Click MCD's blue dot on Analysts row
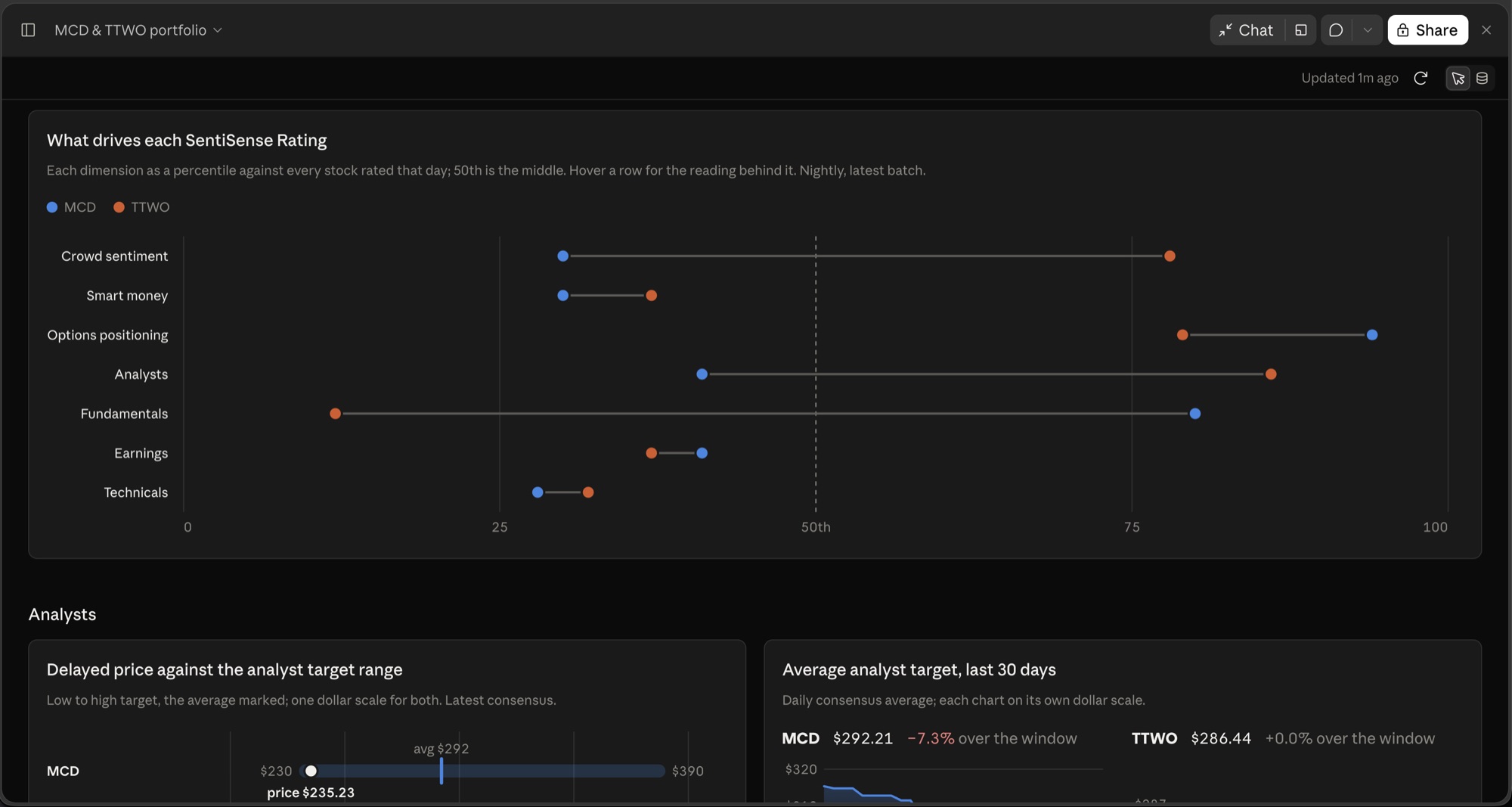This screenshot has height=807, width=1512. pos(702,374)
